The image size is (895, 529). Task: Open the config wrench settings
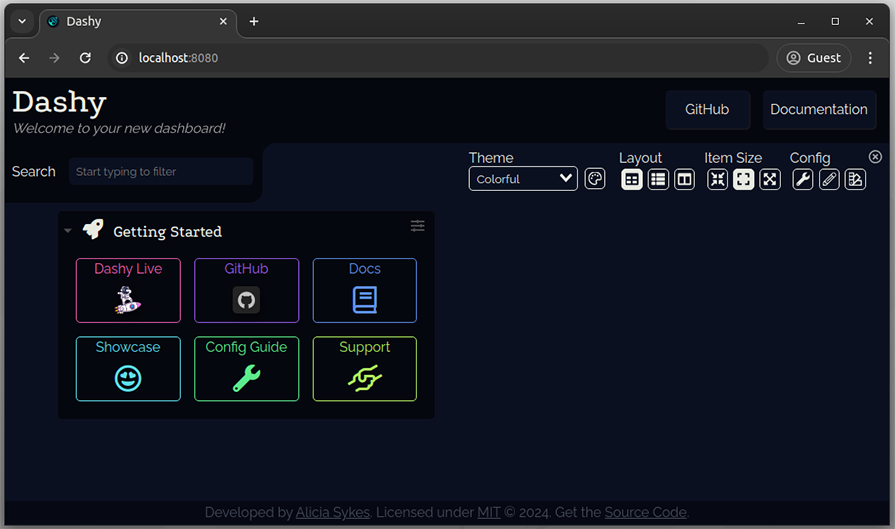803,179
